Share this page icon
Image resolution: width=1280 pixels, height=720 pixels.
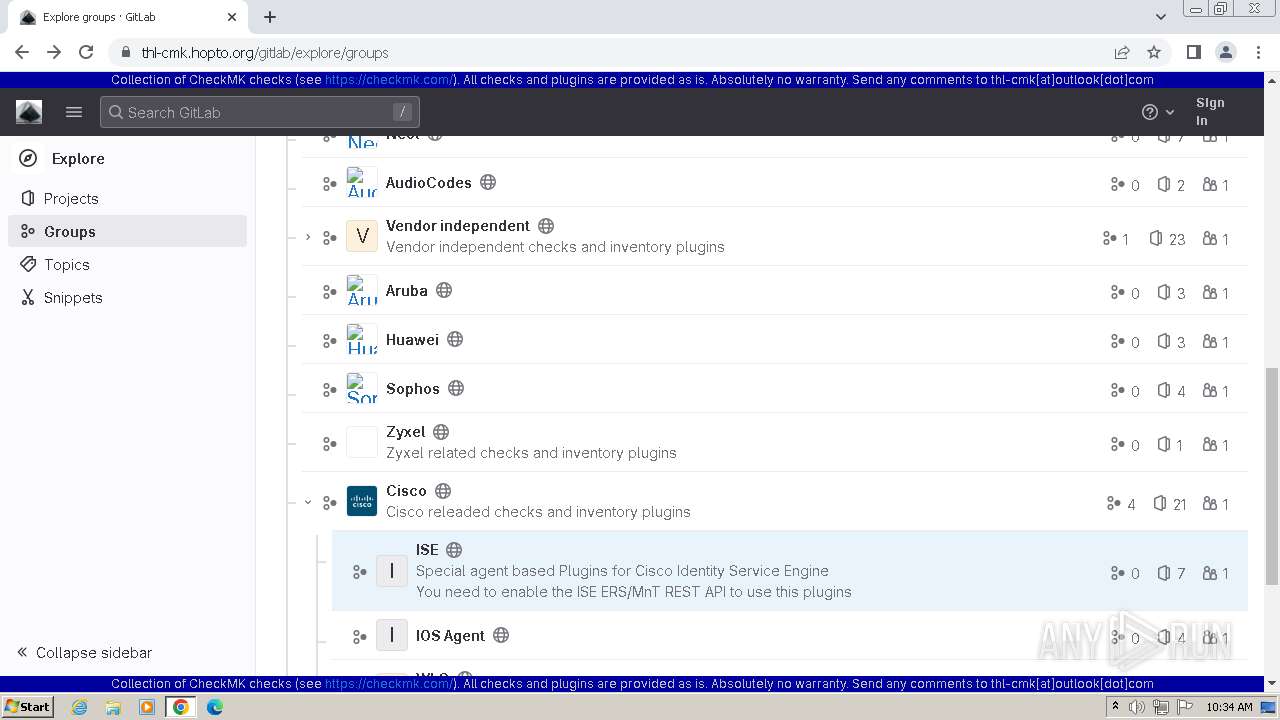click(x=1122, y=52)
